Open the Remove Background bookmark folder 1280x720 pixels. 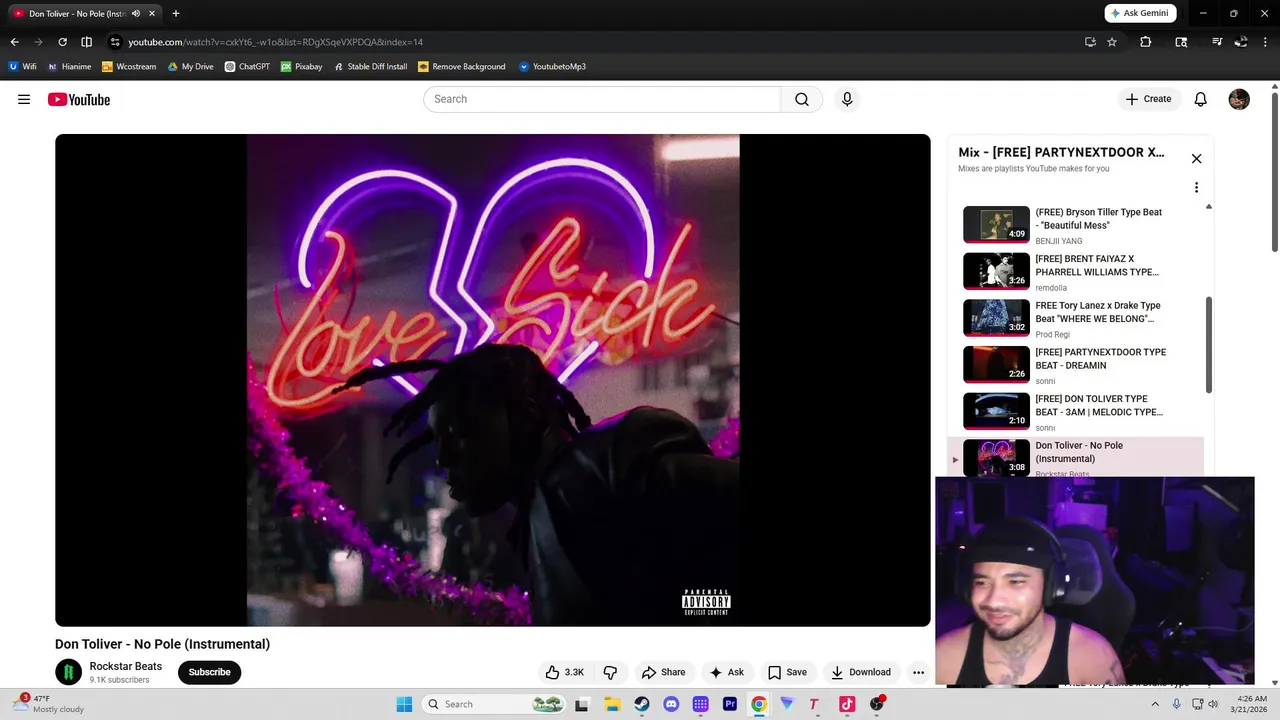click(461, 67)
